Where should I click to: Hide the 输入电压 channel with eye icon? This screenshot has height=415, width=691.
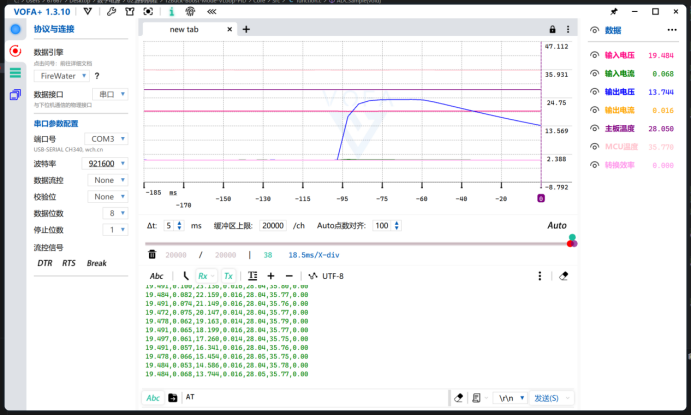[x=594, y=56]
